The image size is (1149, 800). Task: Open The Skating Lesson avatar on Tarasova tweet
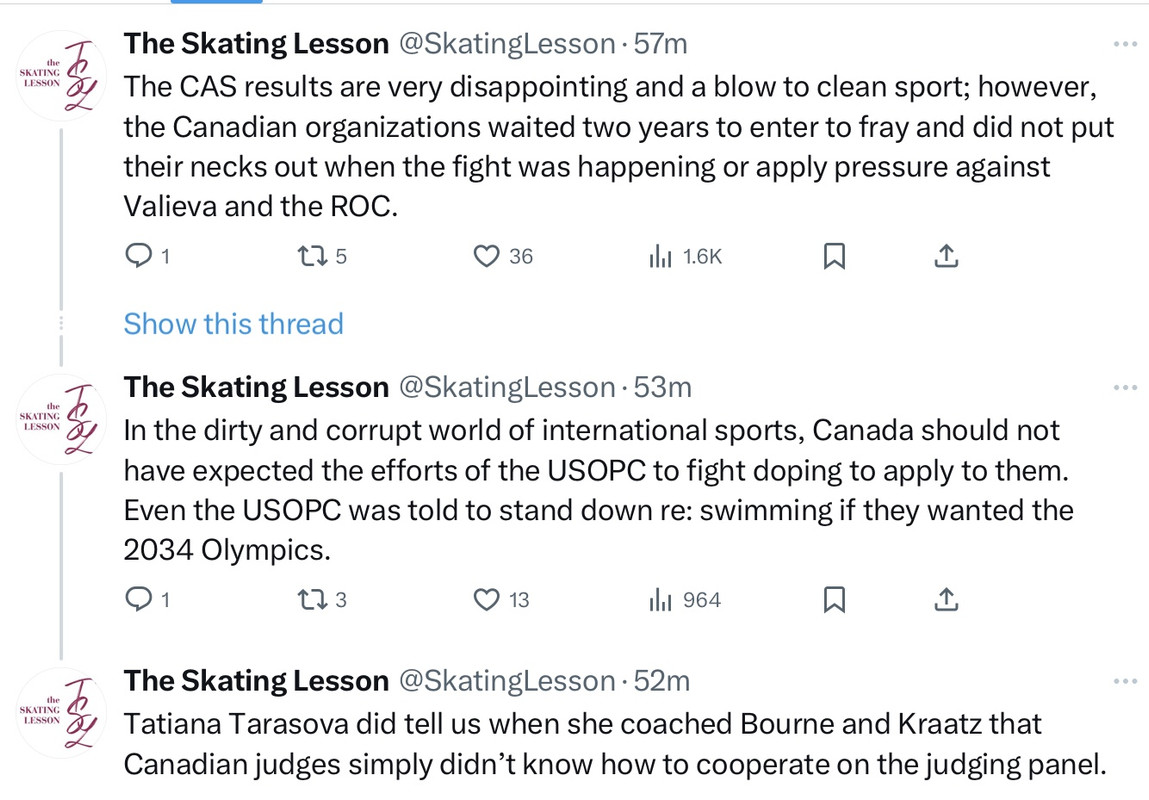[x=61, y=713]
